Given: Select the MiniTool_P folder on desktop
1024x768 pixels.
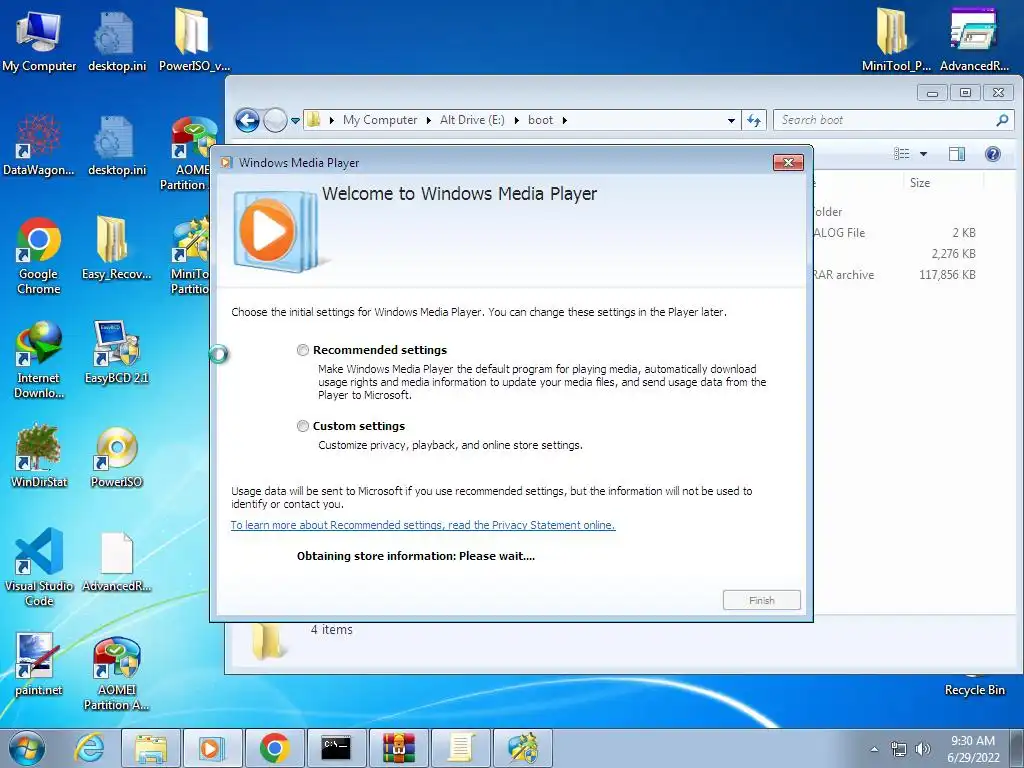Looking at the screenshot, I should (896, 40).
